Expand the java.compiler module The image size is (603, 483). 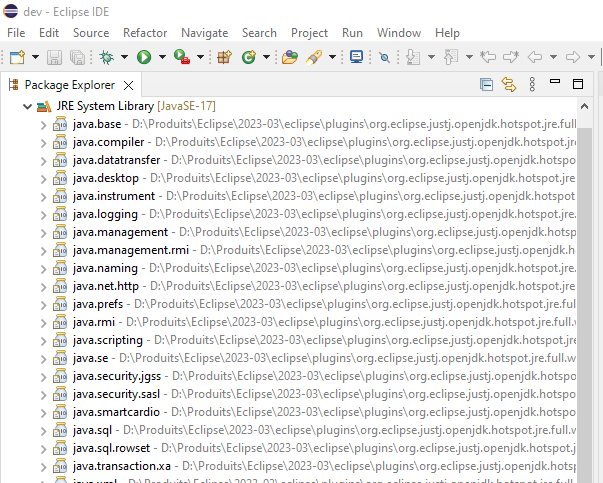tap(43, 143)
